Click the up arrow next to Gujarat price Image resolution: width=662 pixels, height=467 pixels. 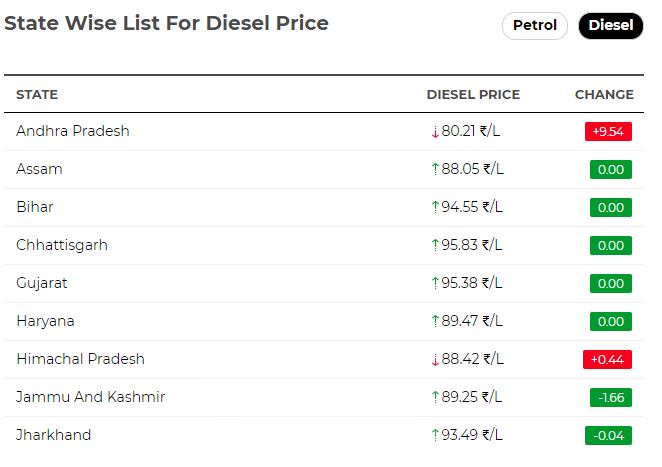click(435, 283)
